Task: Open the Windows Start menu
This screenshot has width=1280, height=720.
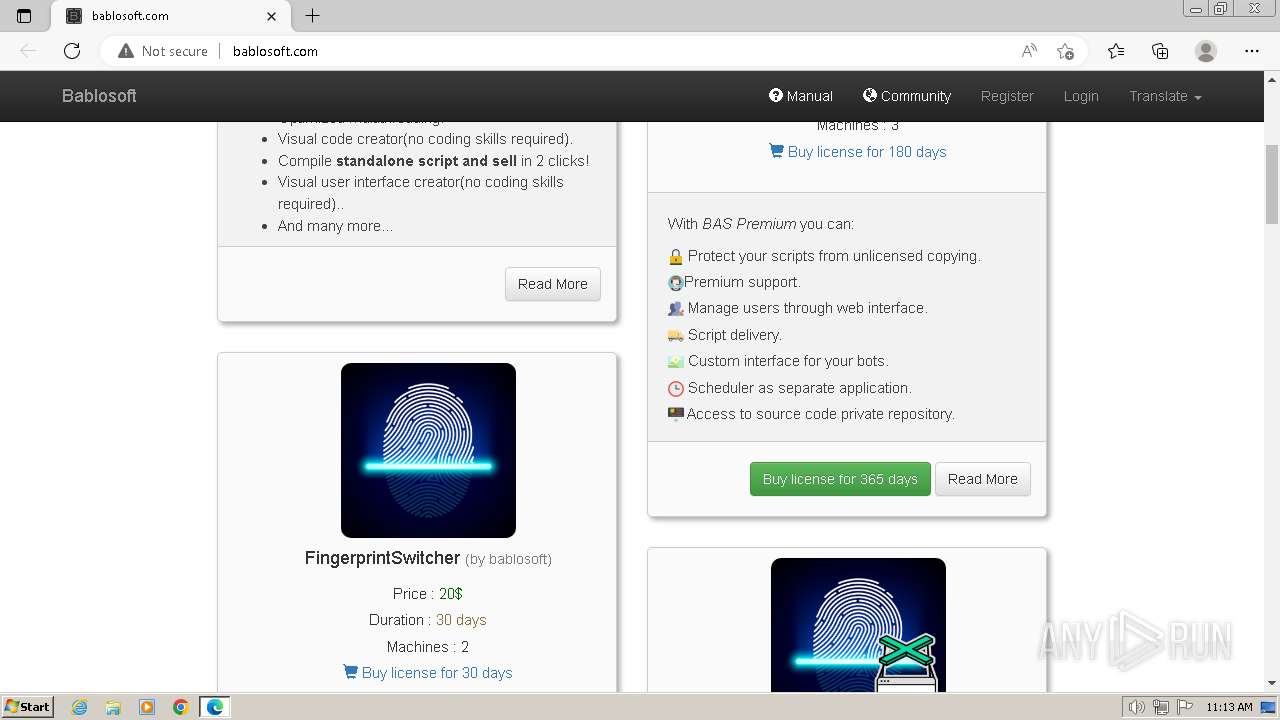Action: click(x=27, y=707)
